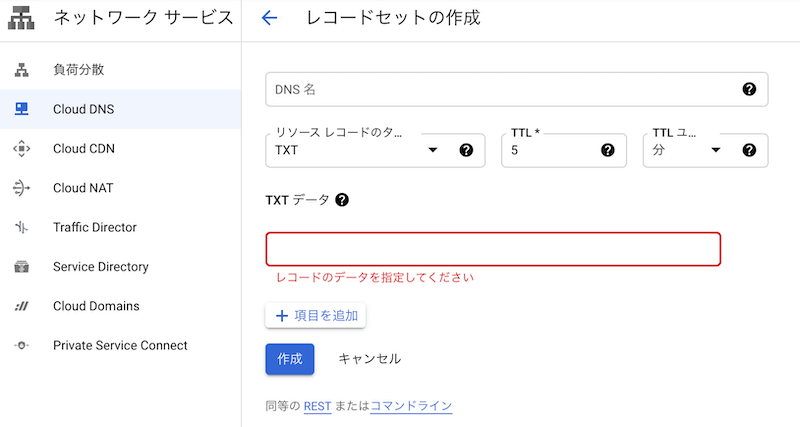Open Traffic Director from sidebar
This screenshot has height=427, width=800.
pyautogui.click(x=95, y=227)
